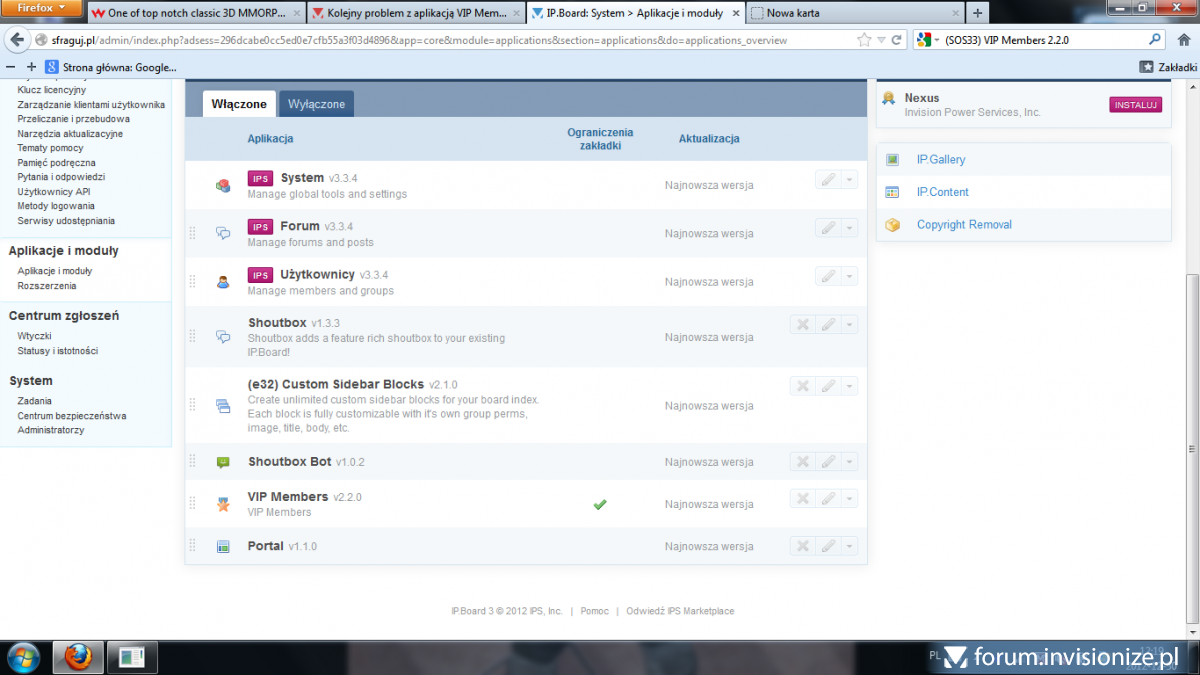Open dropdown arrow for Użytkownicy row
1200x675 pixels.
pos(849,276)
